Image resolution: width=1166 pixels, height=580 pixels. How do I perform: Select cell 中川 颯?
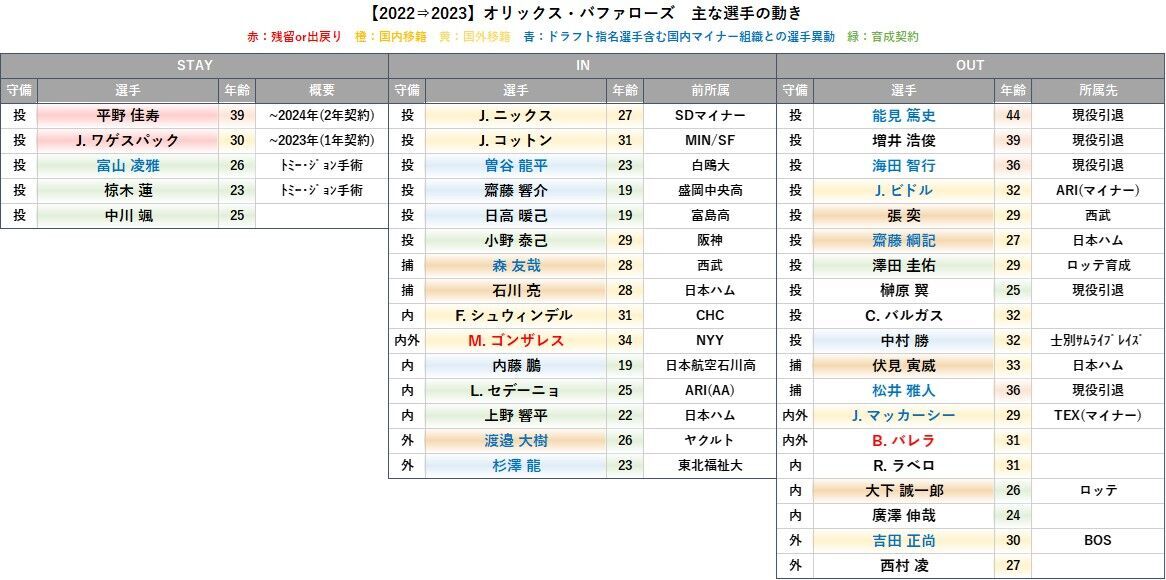point(128,216)
